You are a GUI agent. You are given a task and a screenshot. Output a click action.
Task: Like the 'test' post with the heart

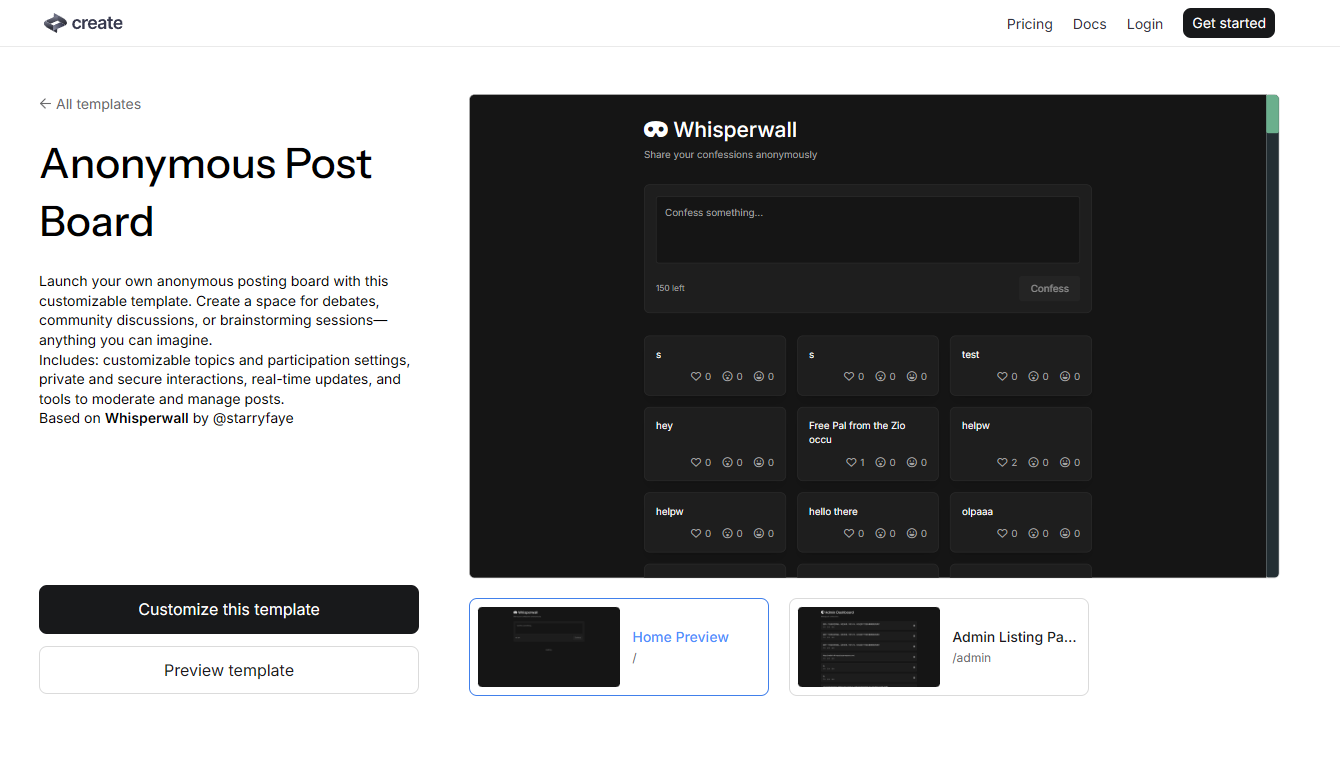(x=1003, y=377)
